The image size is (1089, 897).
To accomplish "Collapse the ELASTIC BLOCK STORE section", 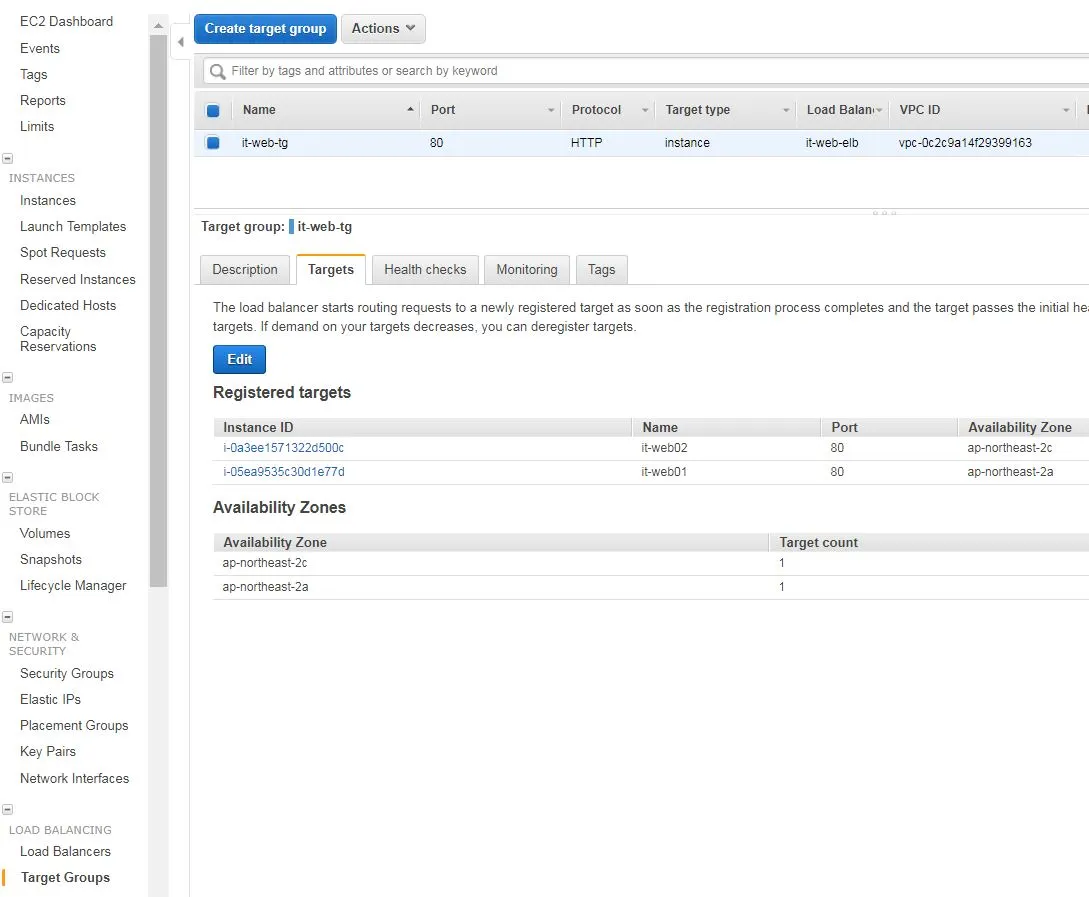I will pyautogui.click(x=8, y=478).
